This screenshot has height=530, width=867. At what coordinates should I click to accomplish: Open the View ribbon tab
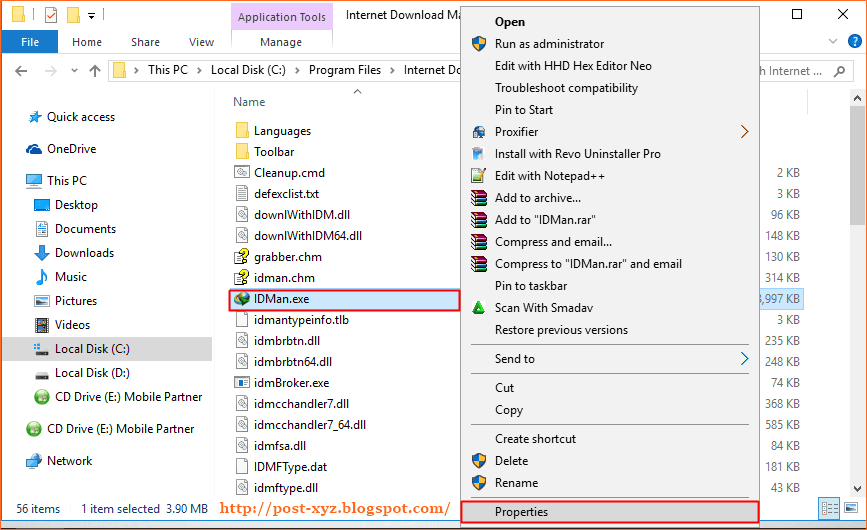(201, 42)
